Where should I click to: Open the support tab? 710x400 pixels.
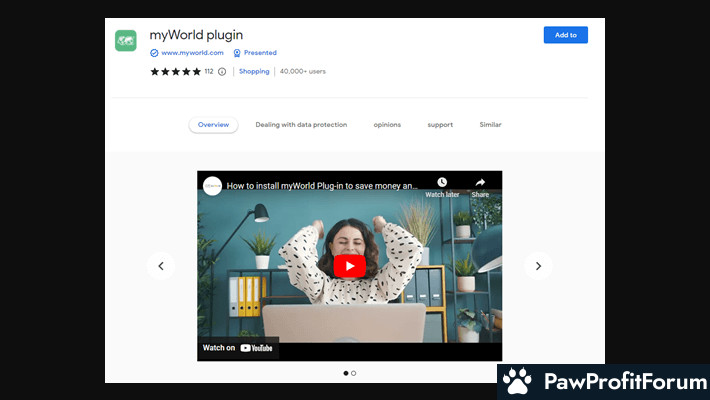pyautogui.click(x=440, y=125)
